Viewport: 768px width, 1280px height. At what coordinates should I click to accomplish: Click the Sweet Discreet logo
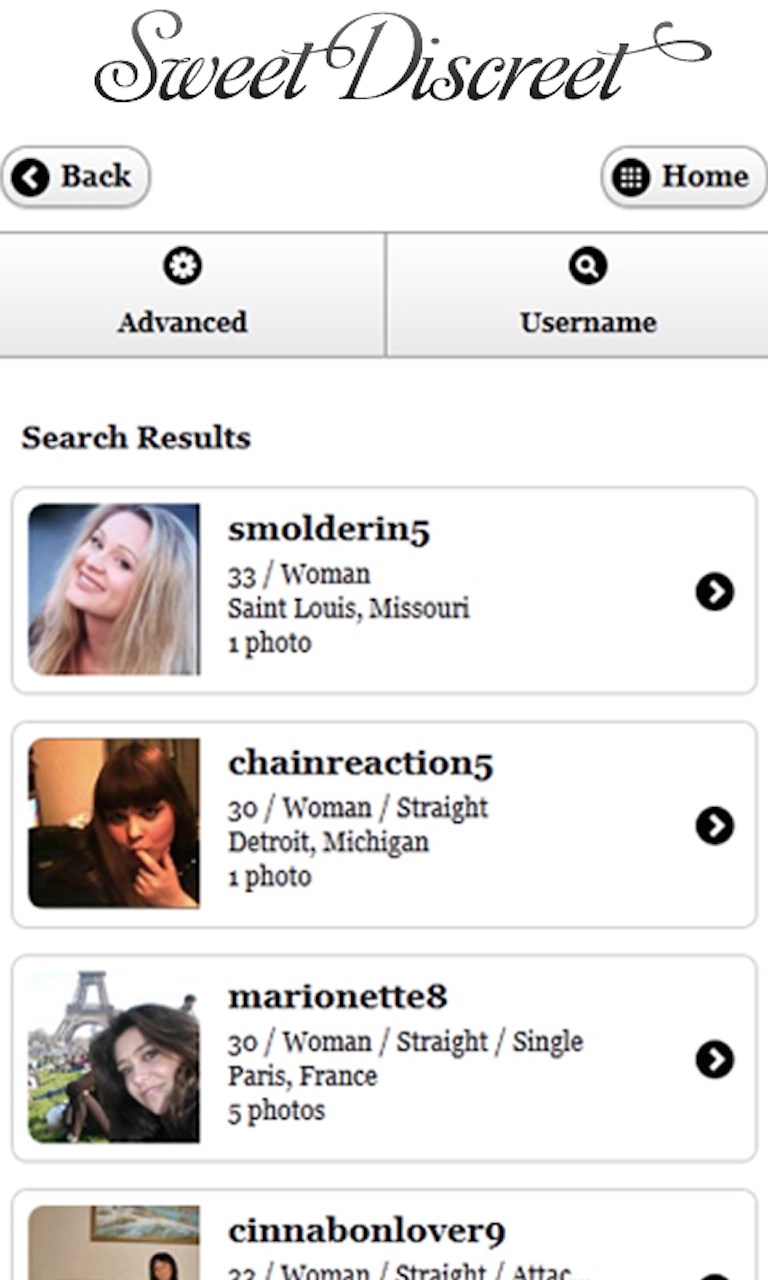[400, 58]
